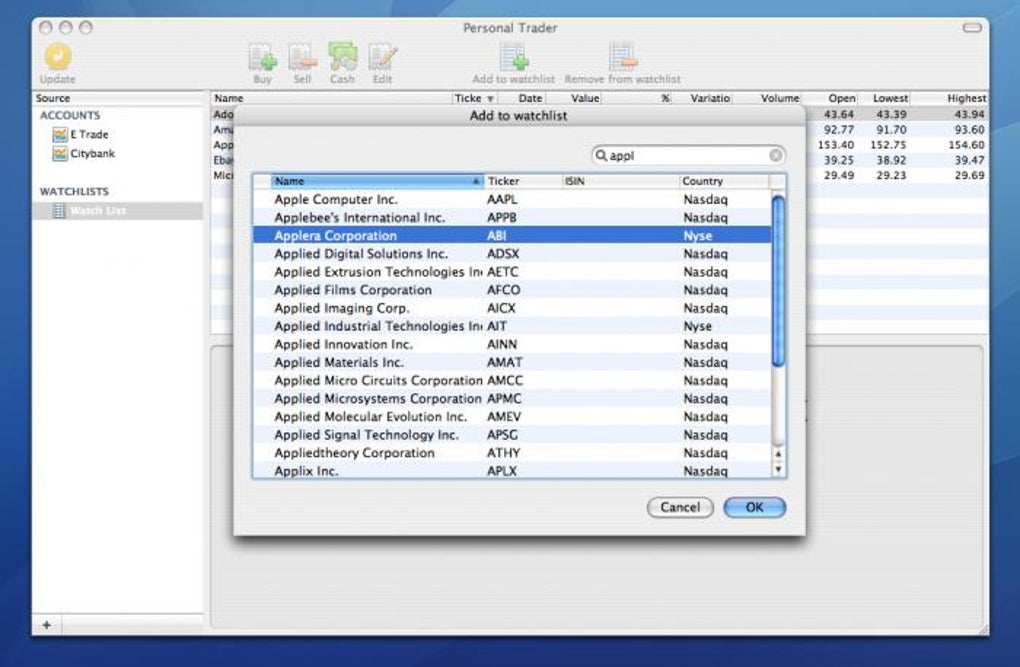
Task: Select Applied Micro Circuits Corporation row
Action: coord(511,381)
